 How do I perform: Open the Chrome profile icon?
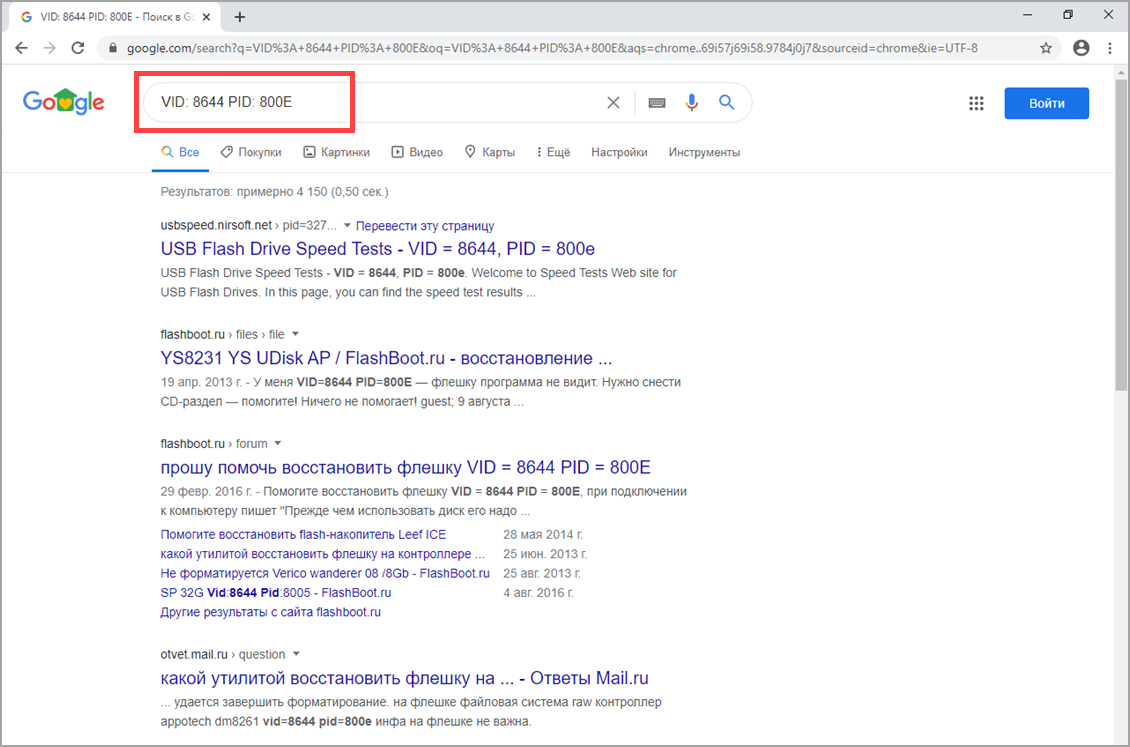click(x=1081, y=48)
